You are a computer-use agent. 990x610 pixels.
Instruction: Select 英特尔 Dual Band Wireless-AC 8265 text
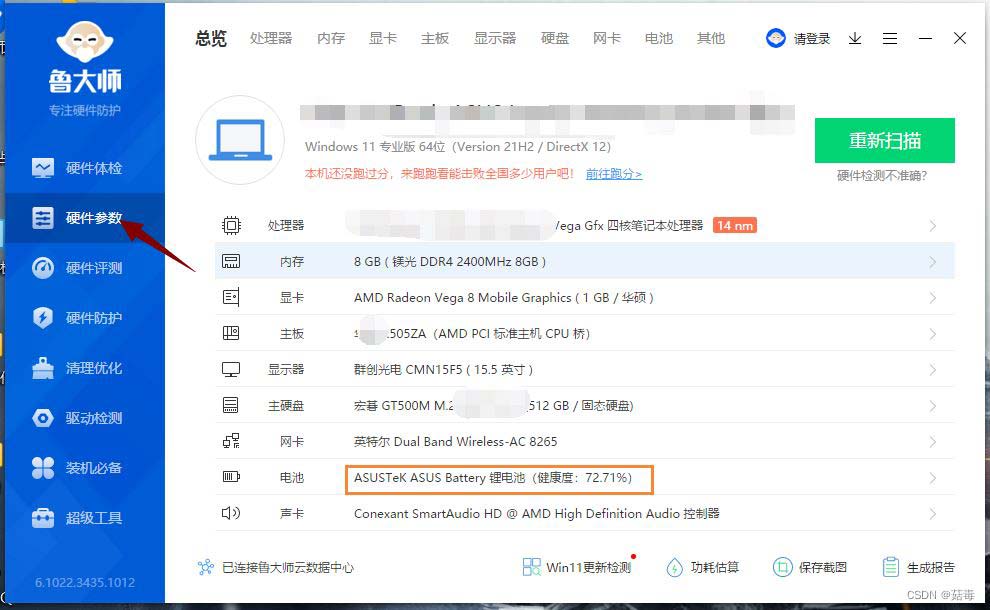coord(455,441)
